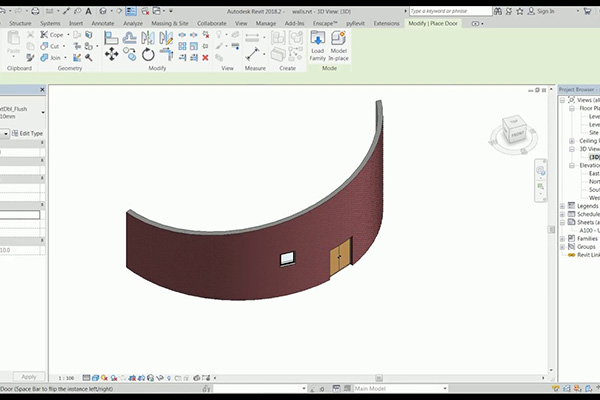Click the Apply button in Properties
600x400 pixels.
[x=29, y=377]
